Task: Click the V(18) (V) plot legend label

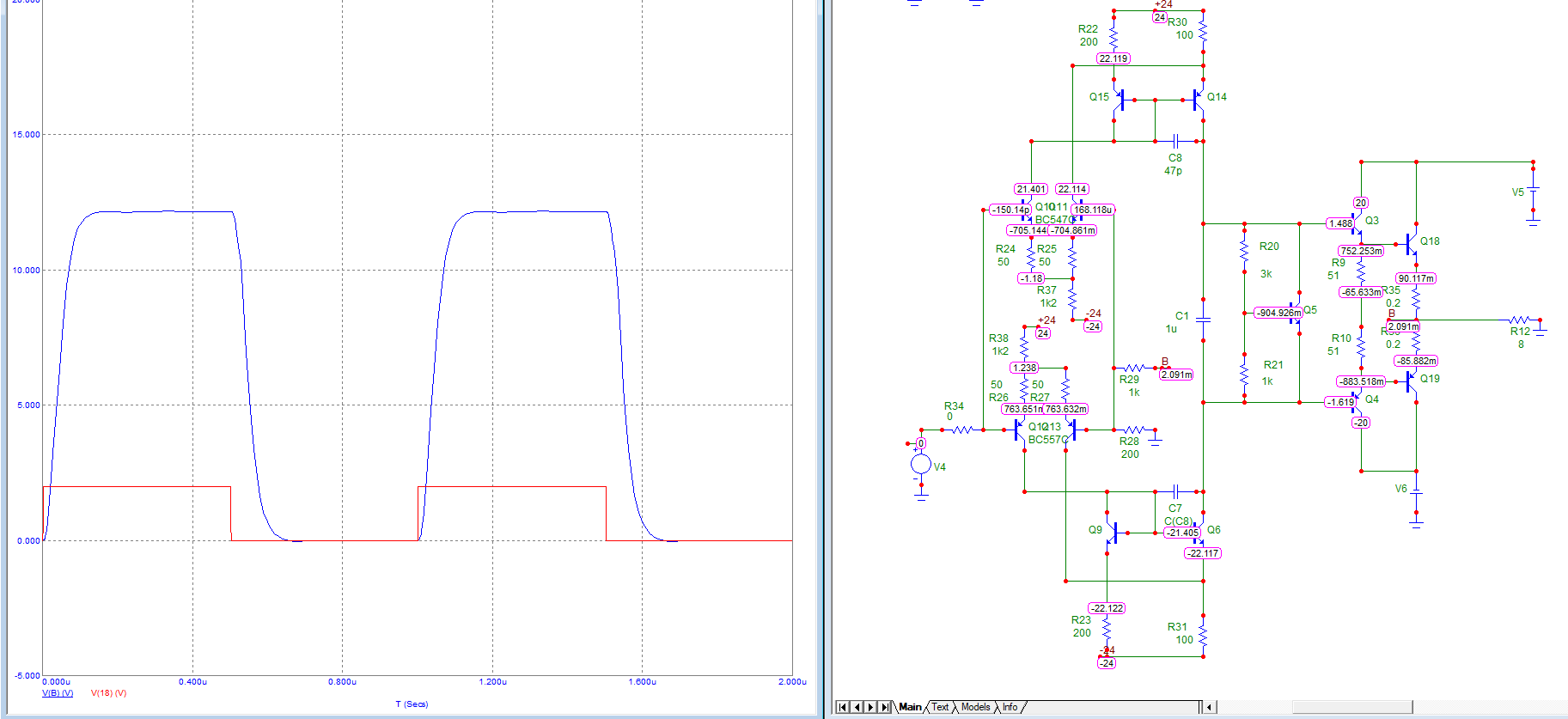Action: tap(108, 693)
